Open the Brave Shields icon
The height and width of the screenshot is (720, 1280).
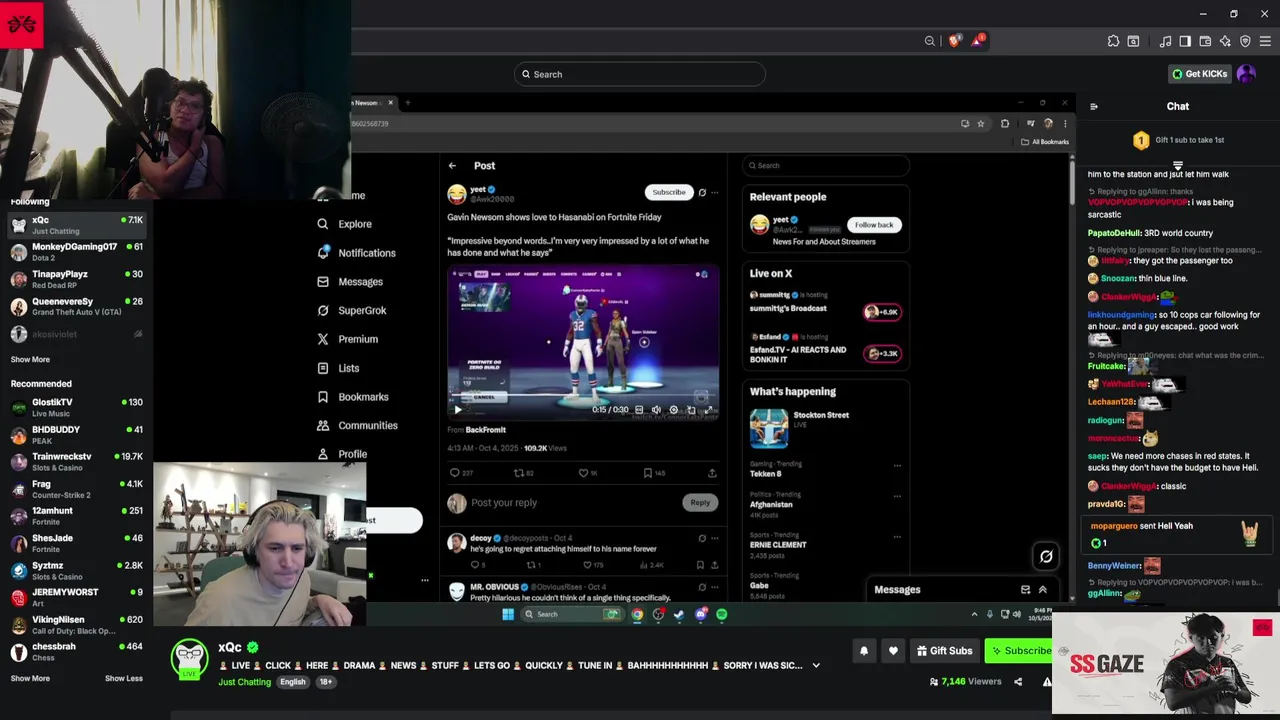[955, 41]
